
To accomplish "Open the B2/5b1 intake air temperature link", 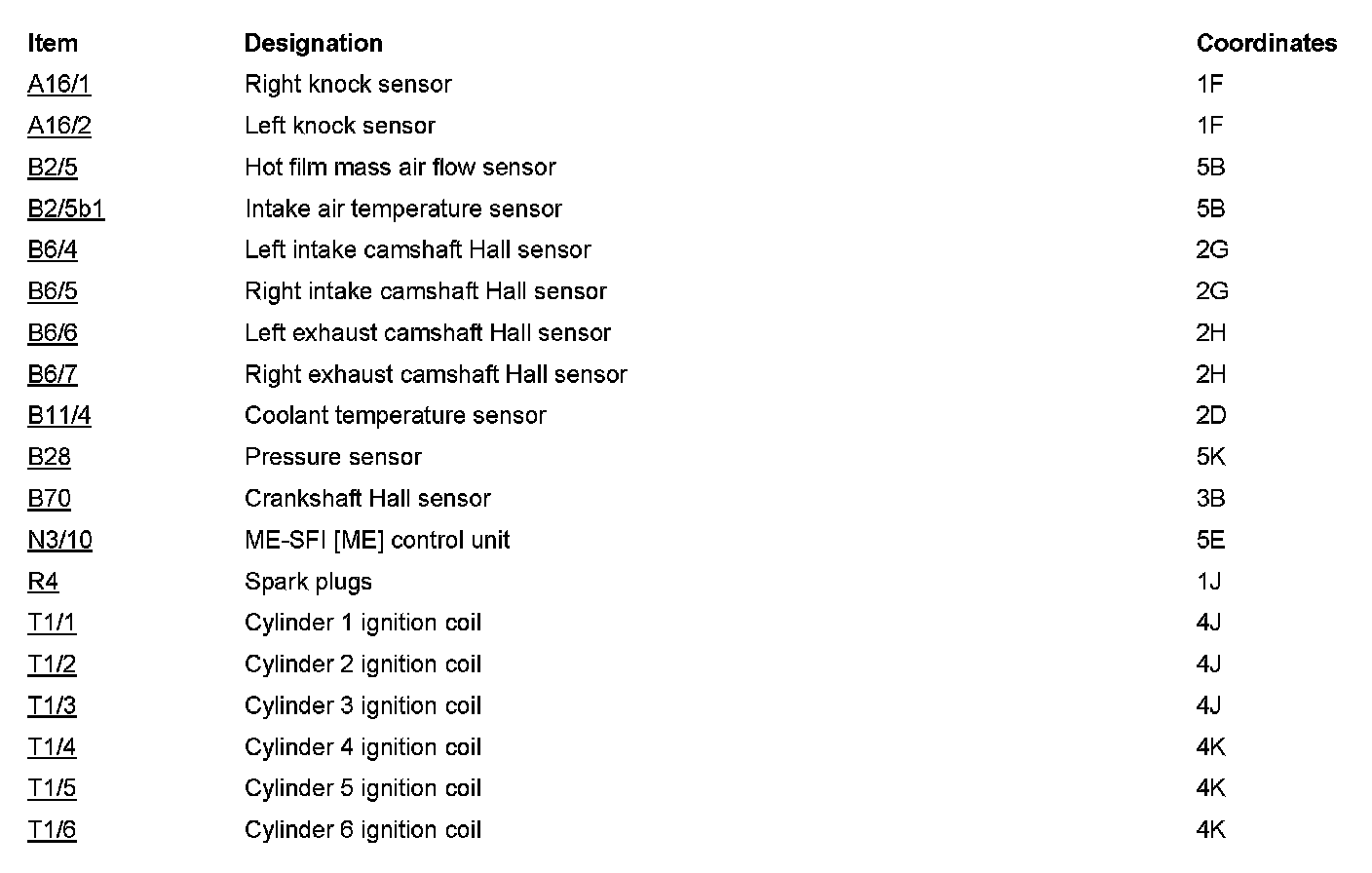I will (65, 209).
